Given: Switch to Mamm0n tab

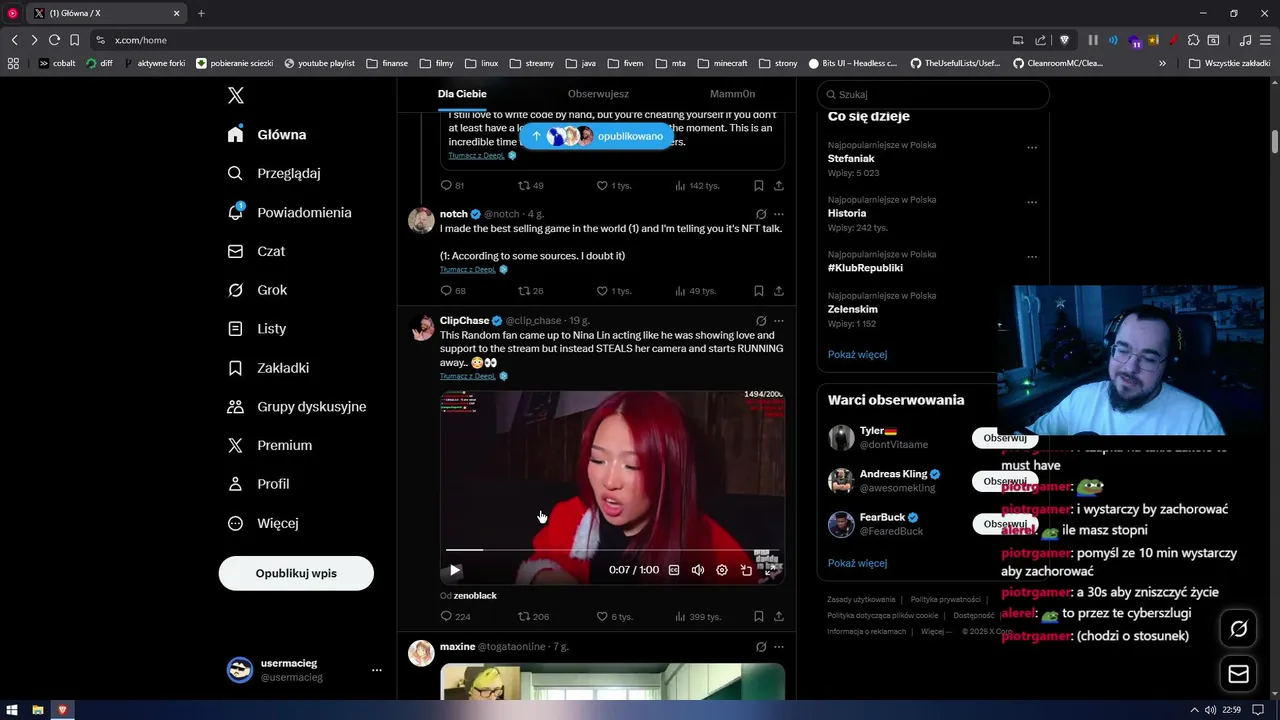Looking at the screenshot, I should (x=732, y=94).
